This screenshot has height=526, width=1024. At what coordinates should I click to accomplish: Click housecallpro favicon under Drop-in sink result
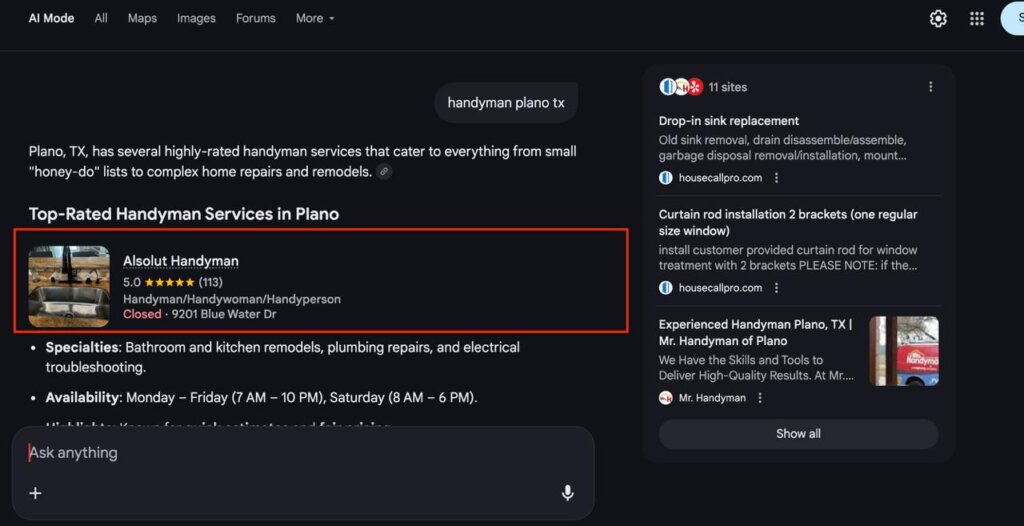pyautogui.click(x=665, y=178)
